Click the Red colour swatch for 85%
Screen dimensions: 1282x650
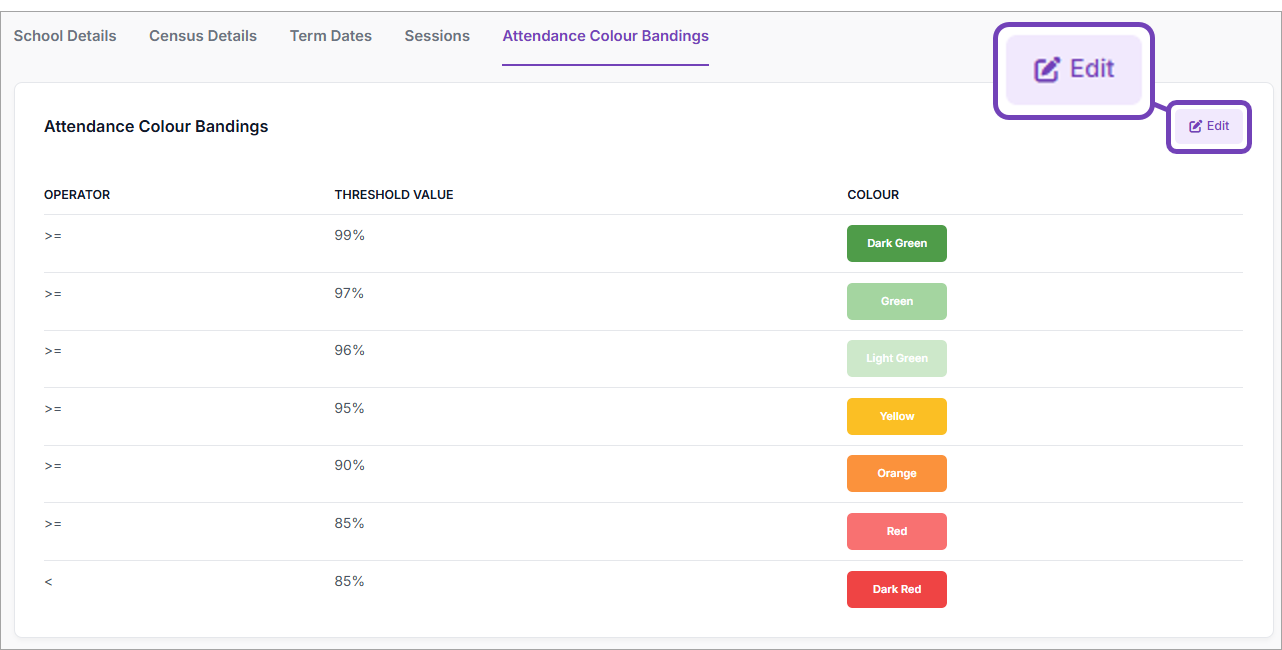[x=896, y=531]
